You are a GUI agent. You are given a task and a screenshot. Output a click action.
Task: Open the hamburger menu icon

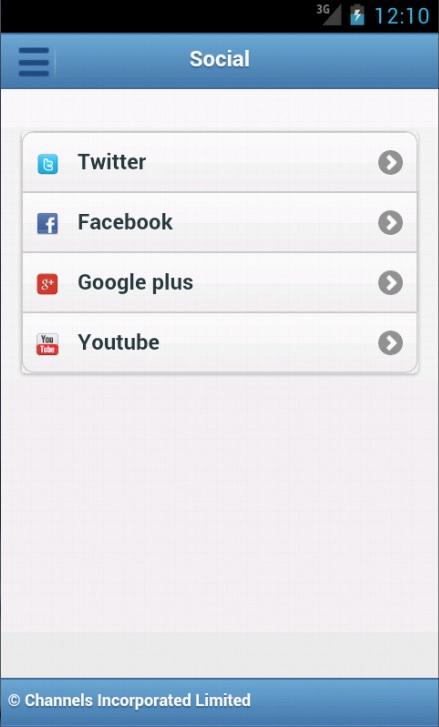[34, 61]
